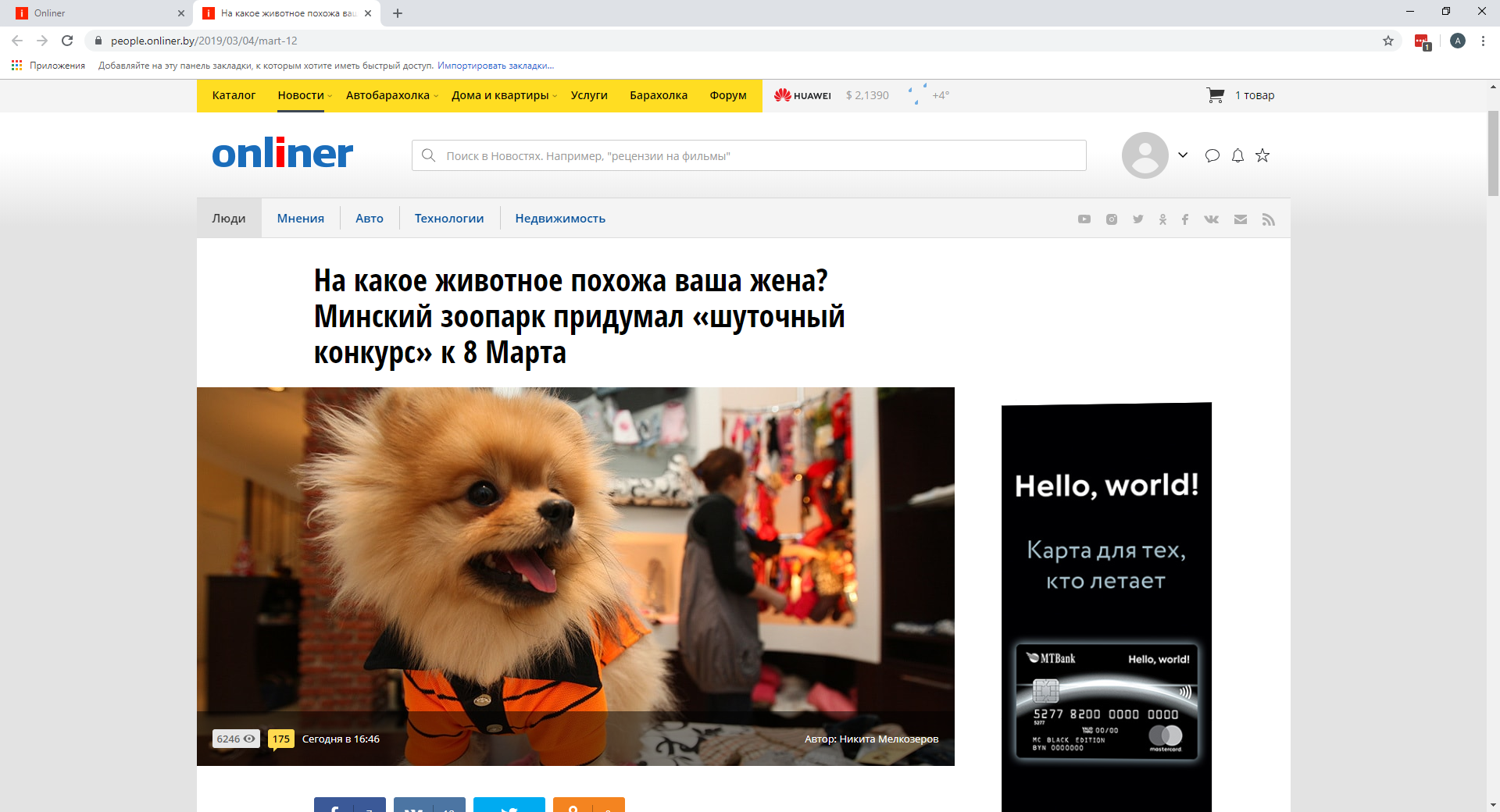Open the chat messages bubble icon

coord(1212,155)
